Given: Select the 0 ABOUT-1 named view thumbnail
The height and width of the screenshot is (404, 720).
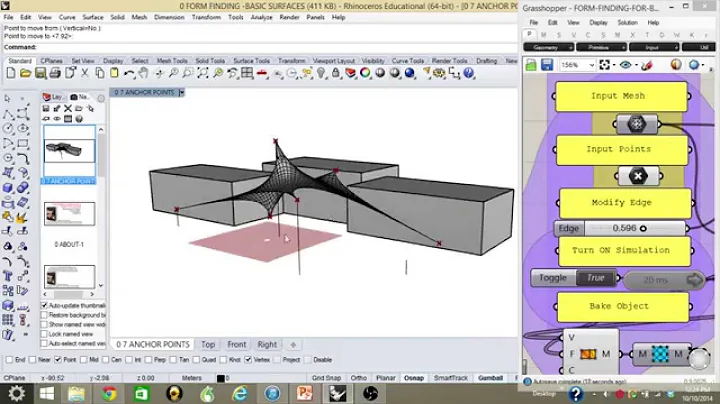Looking at the screenshot, I should point(69,213).
